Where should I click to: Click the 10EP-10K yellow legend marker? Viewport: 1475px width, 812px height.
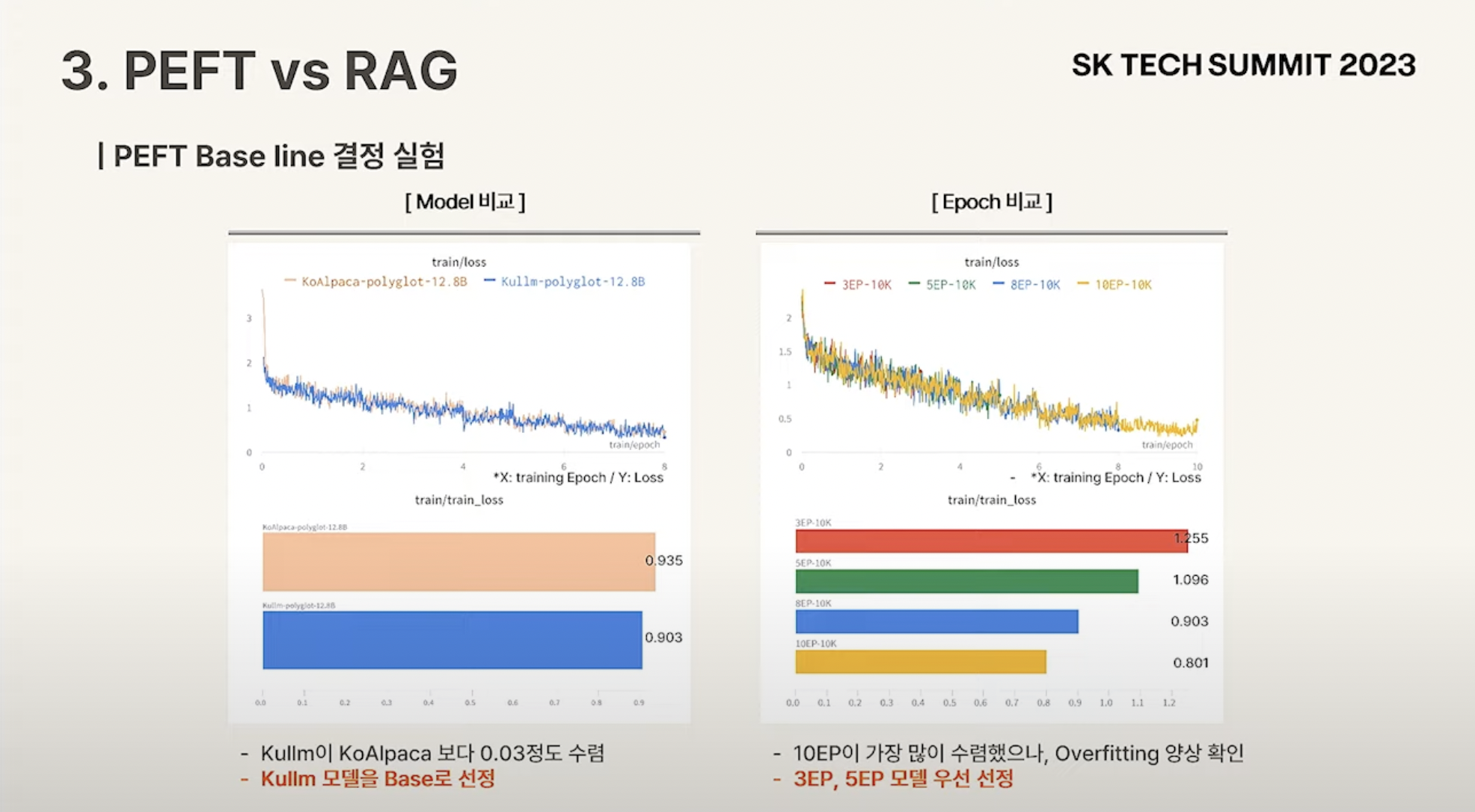tap(1082, 284)
